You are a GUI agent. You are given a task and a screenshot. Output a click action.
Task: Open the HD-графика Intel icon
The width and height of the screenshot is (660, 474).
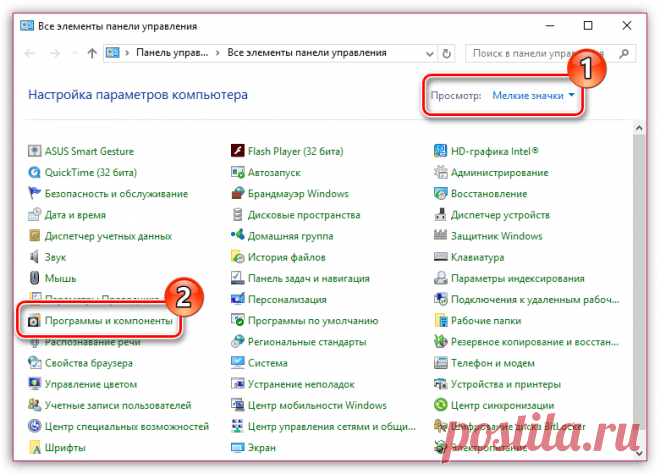(x=442, y=151)
